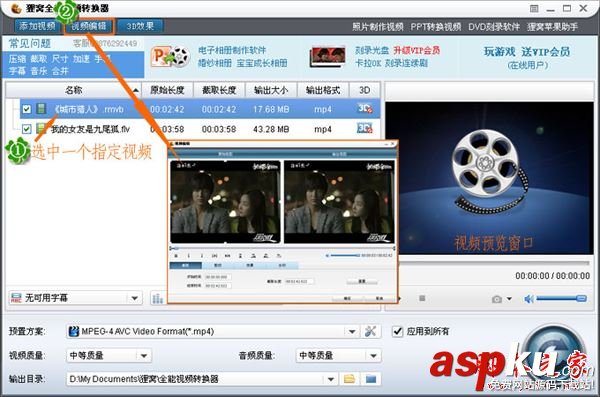Click the 截取长度 column header
The image size is (600, 397).
click(219, 90)
